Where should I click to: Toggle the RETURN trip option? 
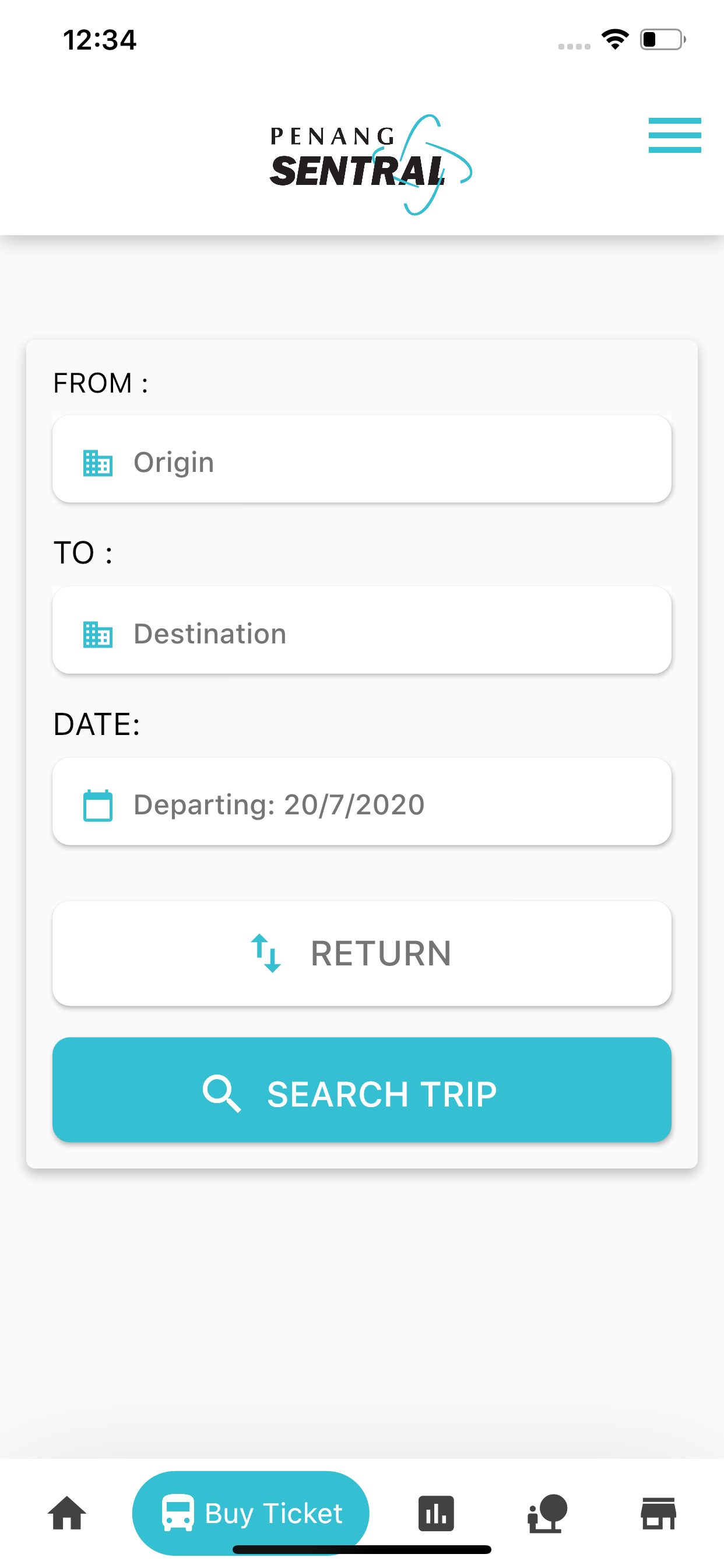click(362, 953)
